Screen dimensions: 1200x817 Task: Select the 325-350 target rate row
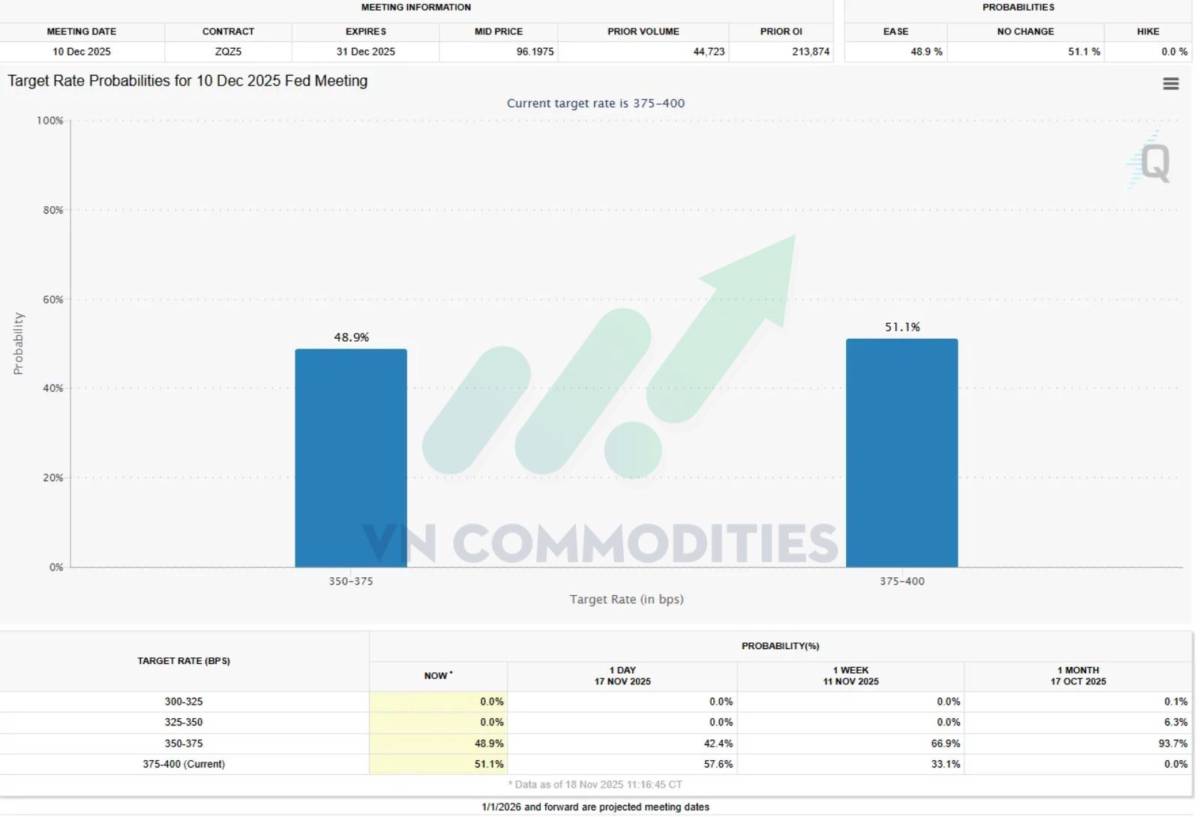click(596, 723)
